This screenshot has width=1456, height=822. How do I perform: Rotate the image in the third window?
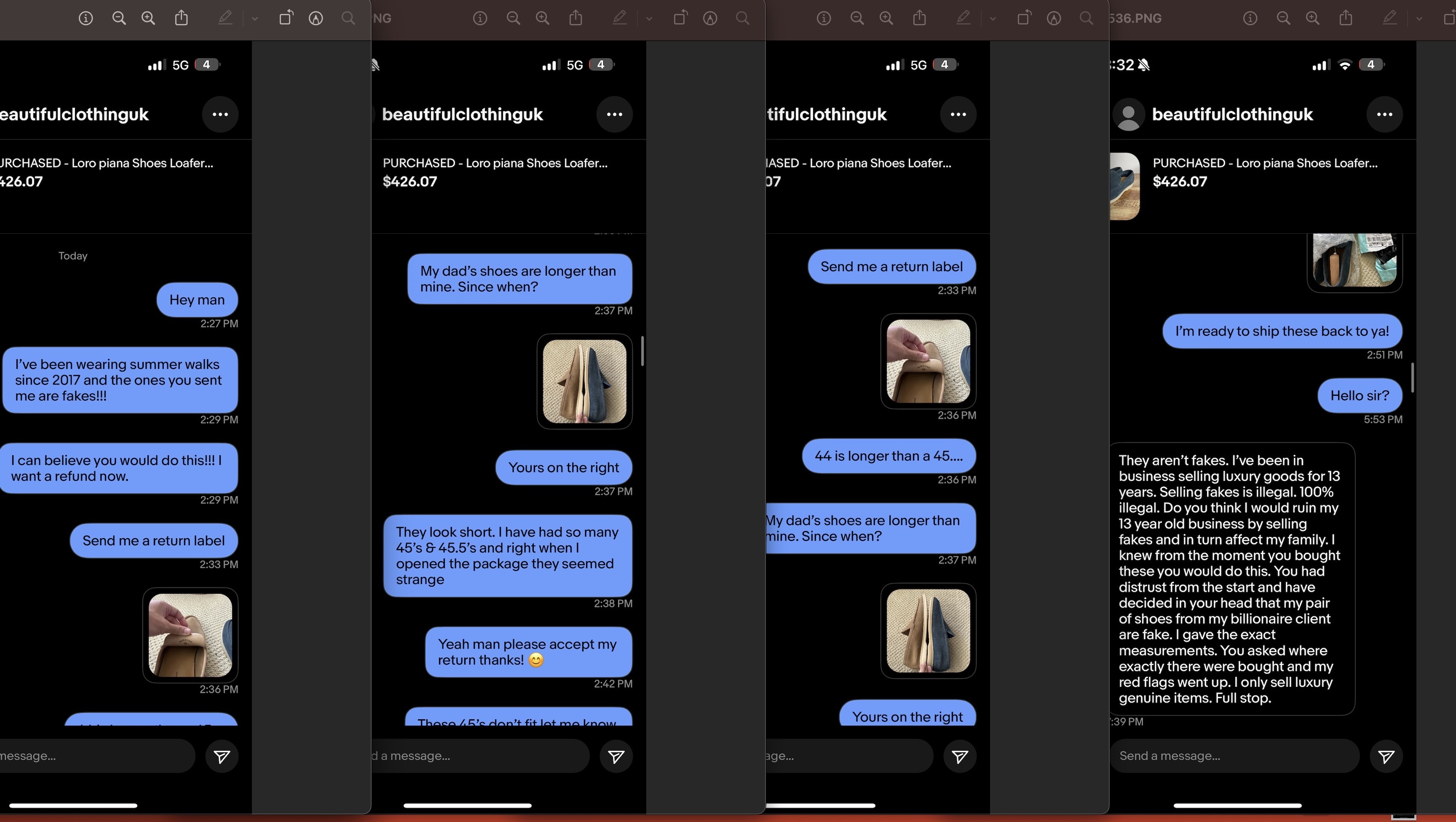pos(1024,18)
